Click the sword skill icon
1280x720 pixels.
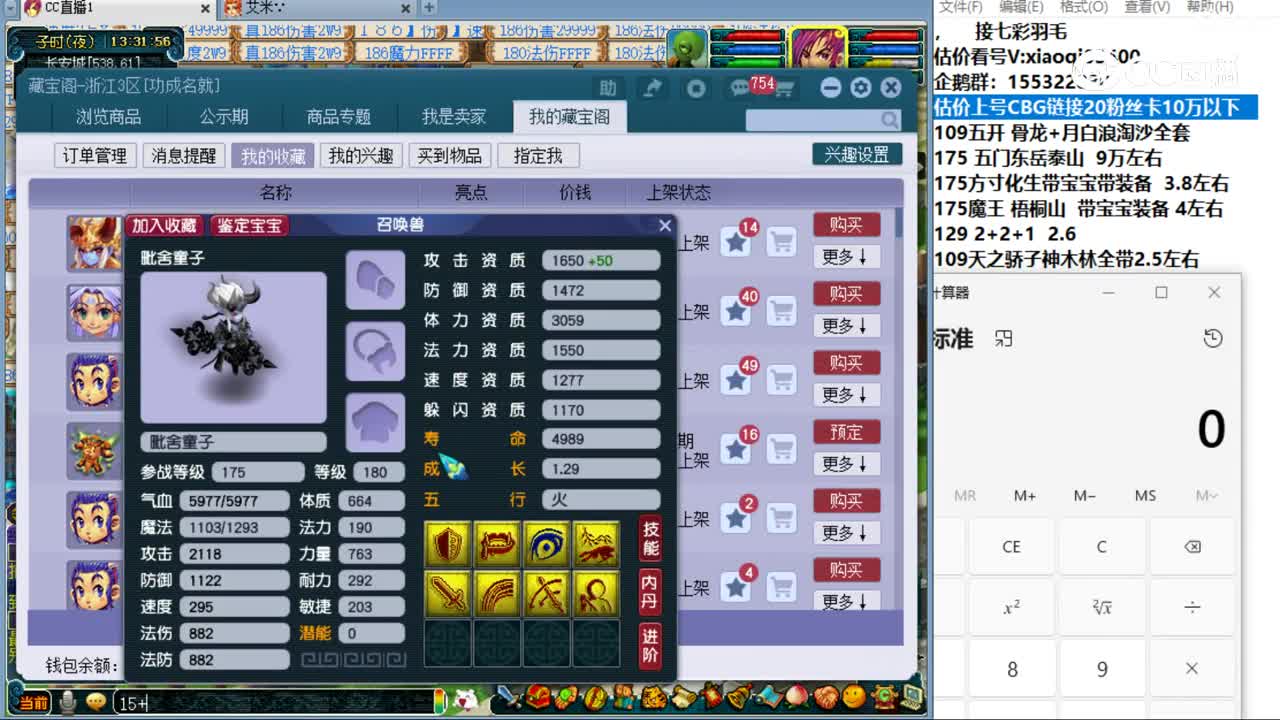tap(447, 593)
